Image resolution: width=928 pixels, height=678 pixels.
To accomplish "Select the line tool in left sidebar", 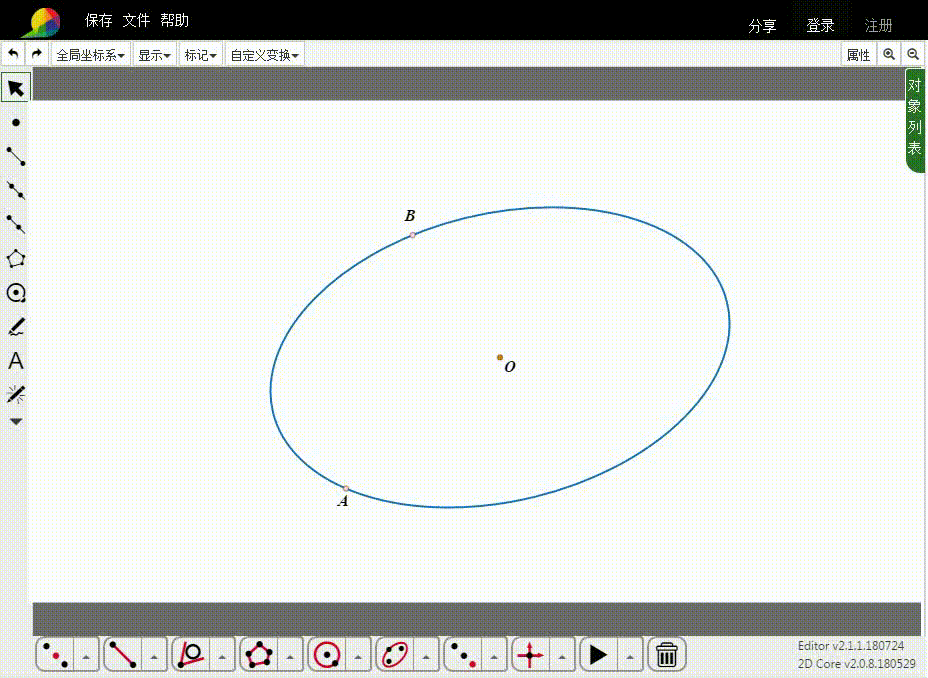I will (x=16, y=191).
